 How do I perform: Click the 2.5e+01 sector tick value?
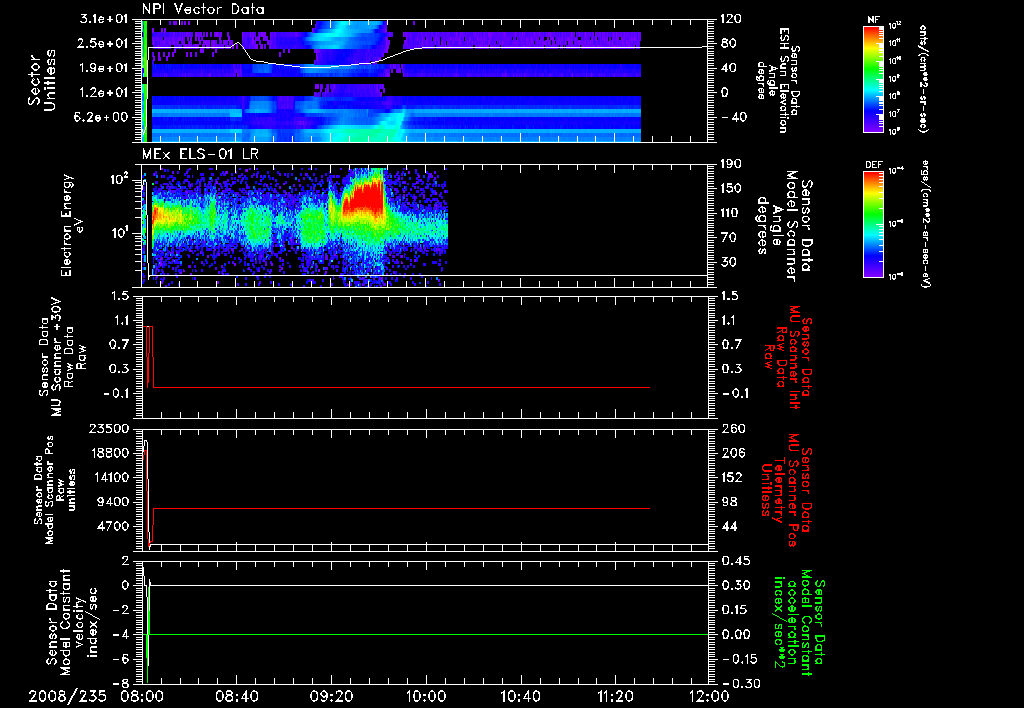coord(104,44)
